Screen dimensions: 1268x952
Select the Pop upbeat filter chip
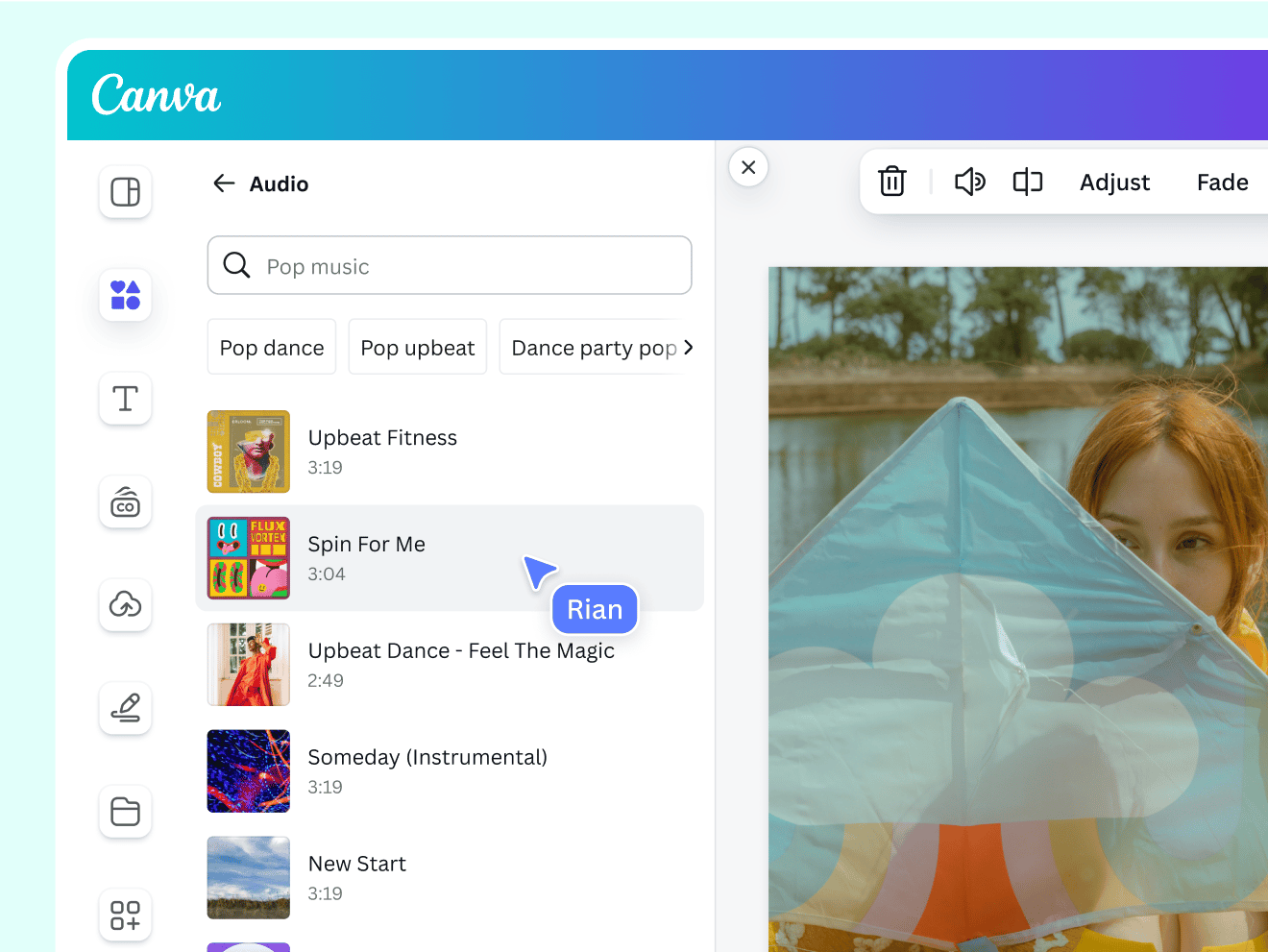(x=417, y=348)
